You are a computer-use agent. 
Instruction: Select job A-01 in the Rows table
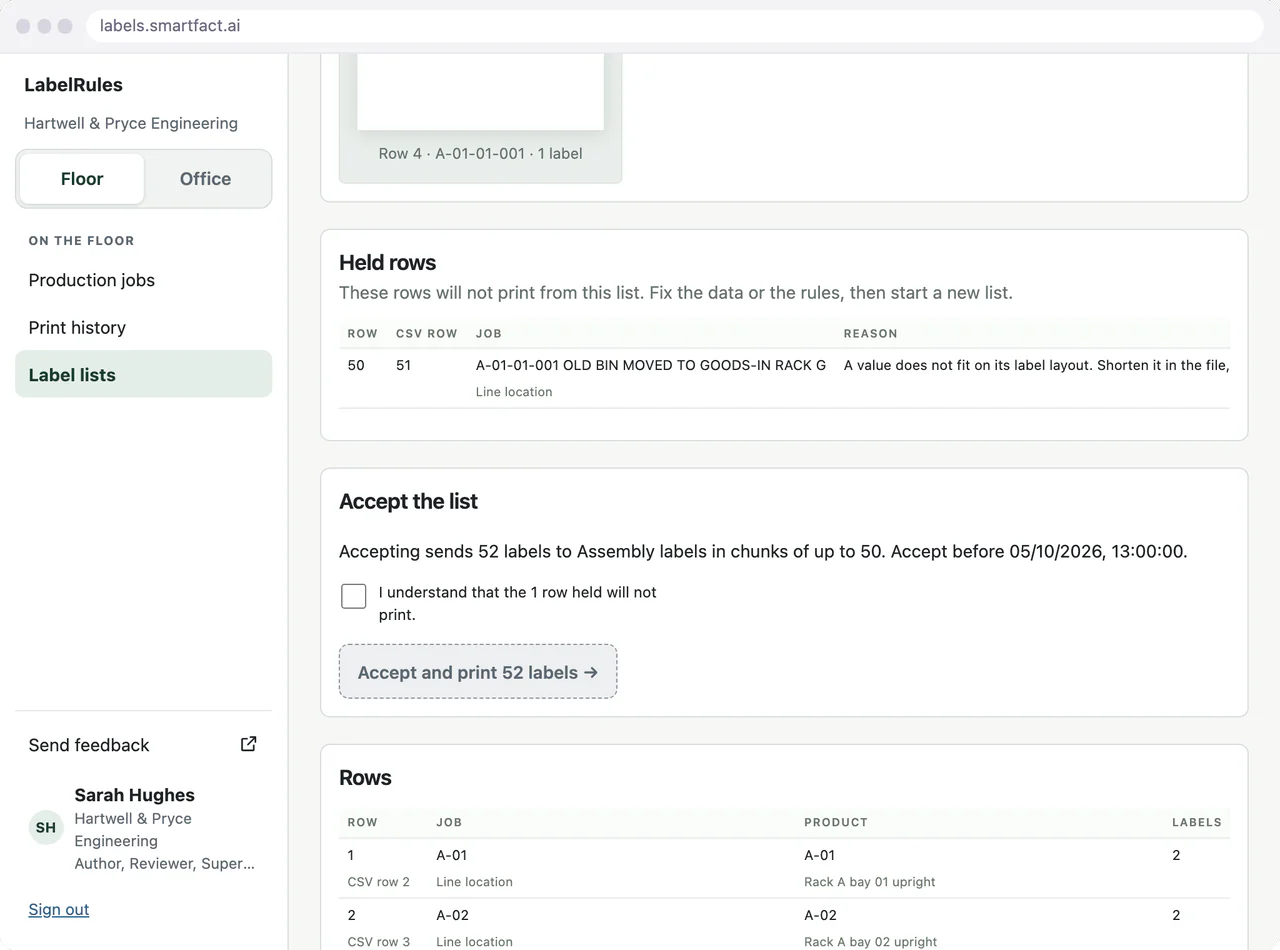452,855
